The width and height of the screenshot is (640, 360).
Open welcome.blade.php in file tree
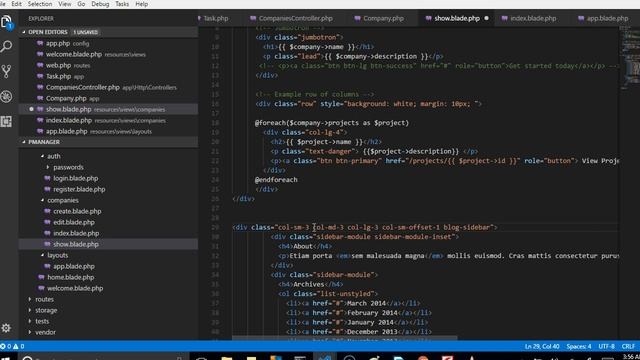108,289
